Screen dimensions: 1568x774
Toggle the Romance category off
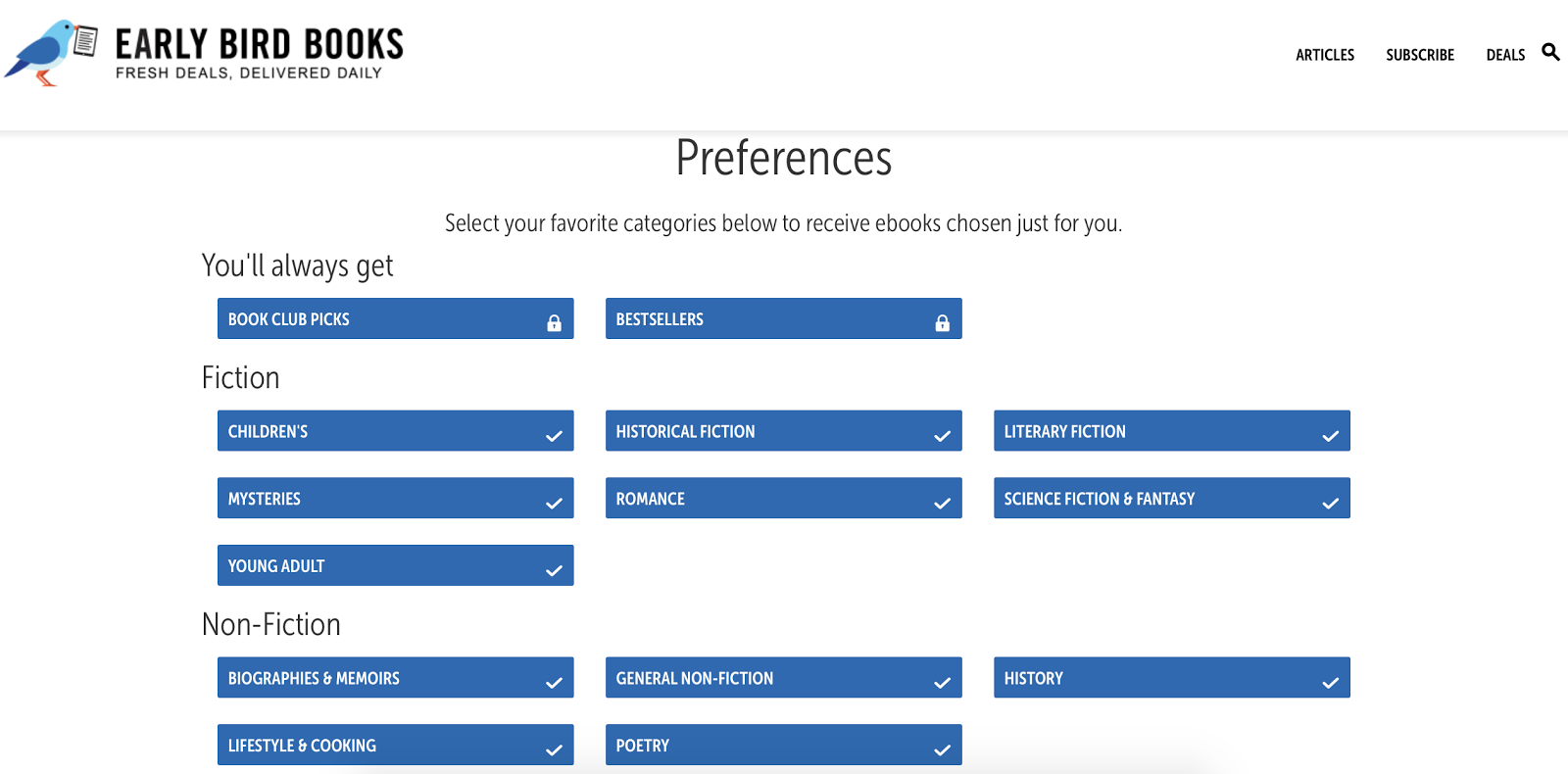coord(783,499)
